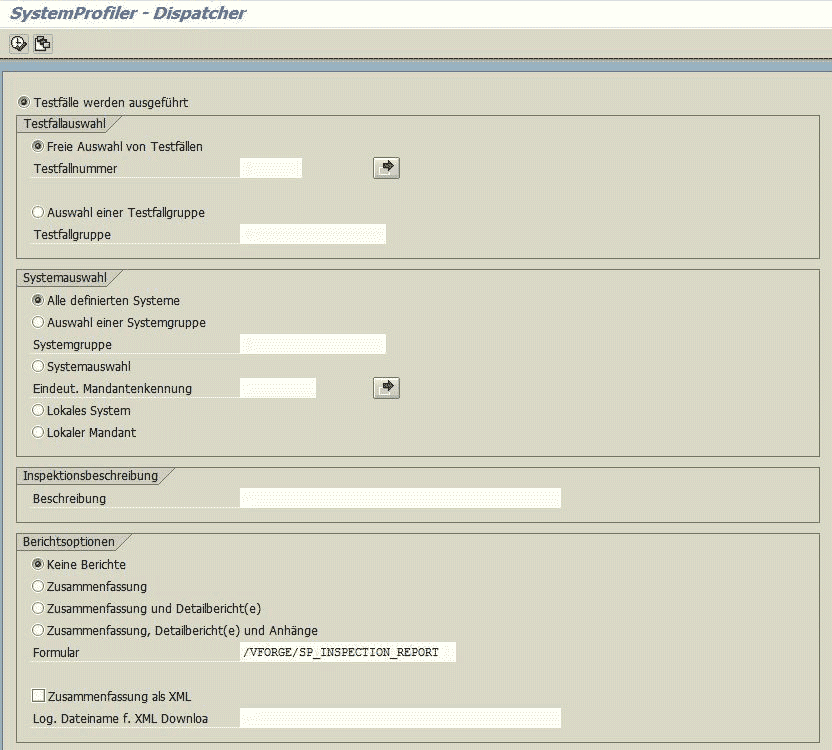Screen dimensions: 832x750
Task: Click the Get Variant icon in toolbar
Action: pyautogui.click(x=42, y=44)
